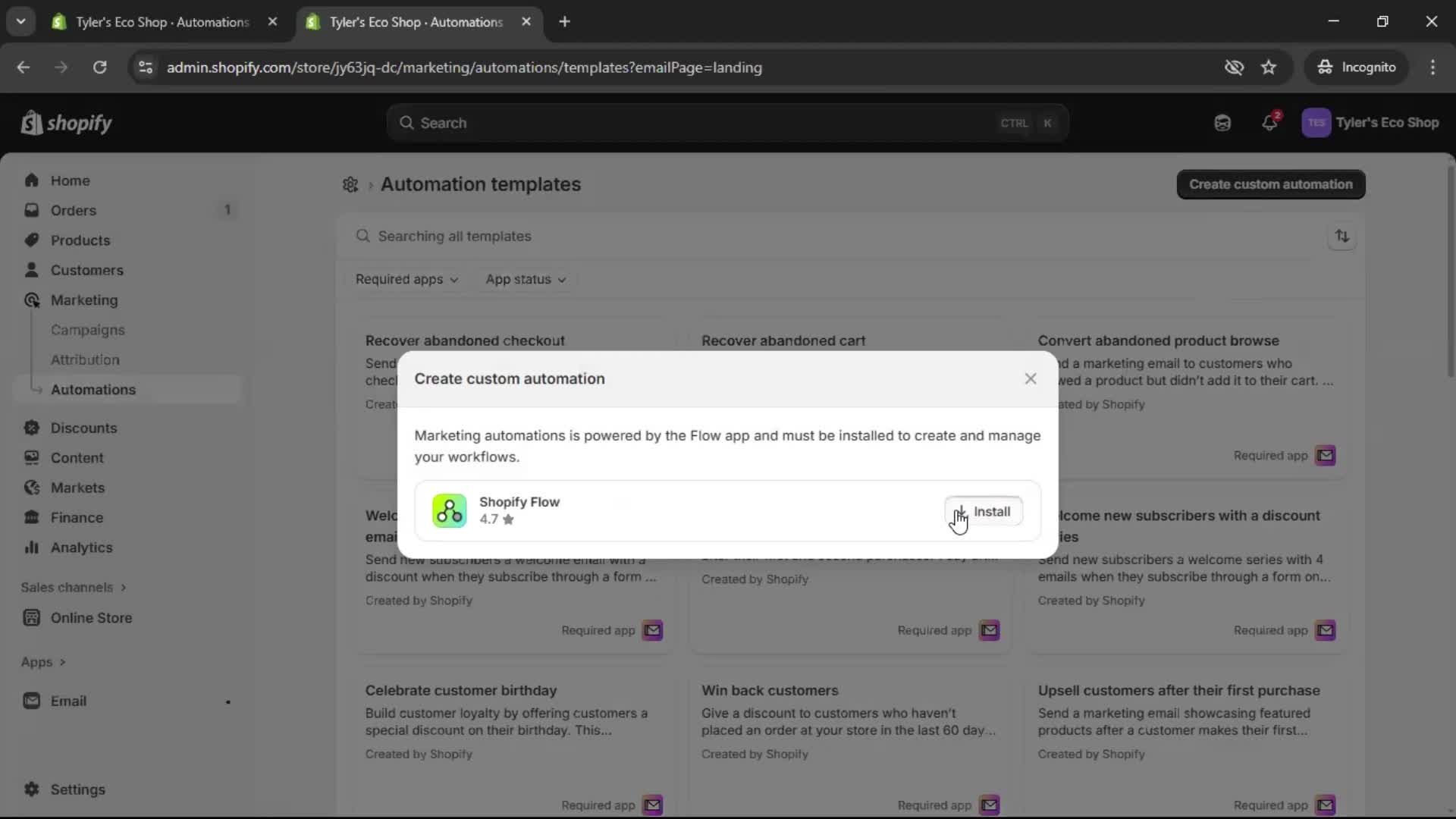Open the Required apps filter dropdown

point(406,279)
